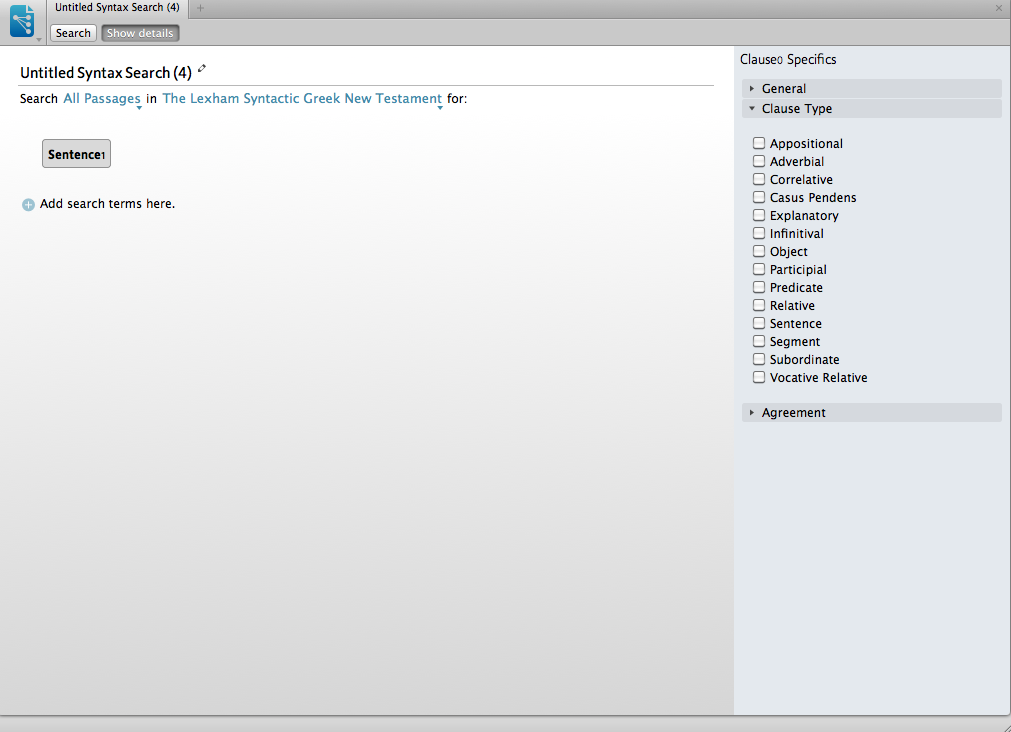Image resolution: width=1011 pixels, height=732 pixels.
Task: Enable the Infinitival clause type
Action: click(x=759, y=233)
